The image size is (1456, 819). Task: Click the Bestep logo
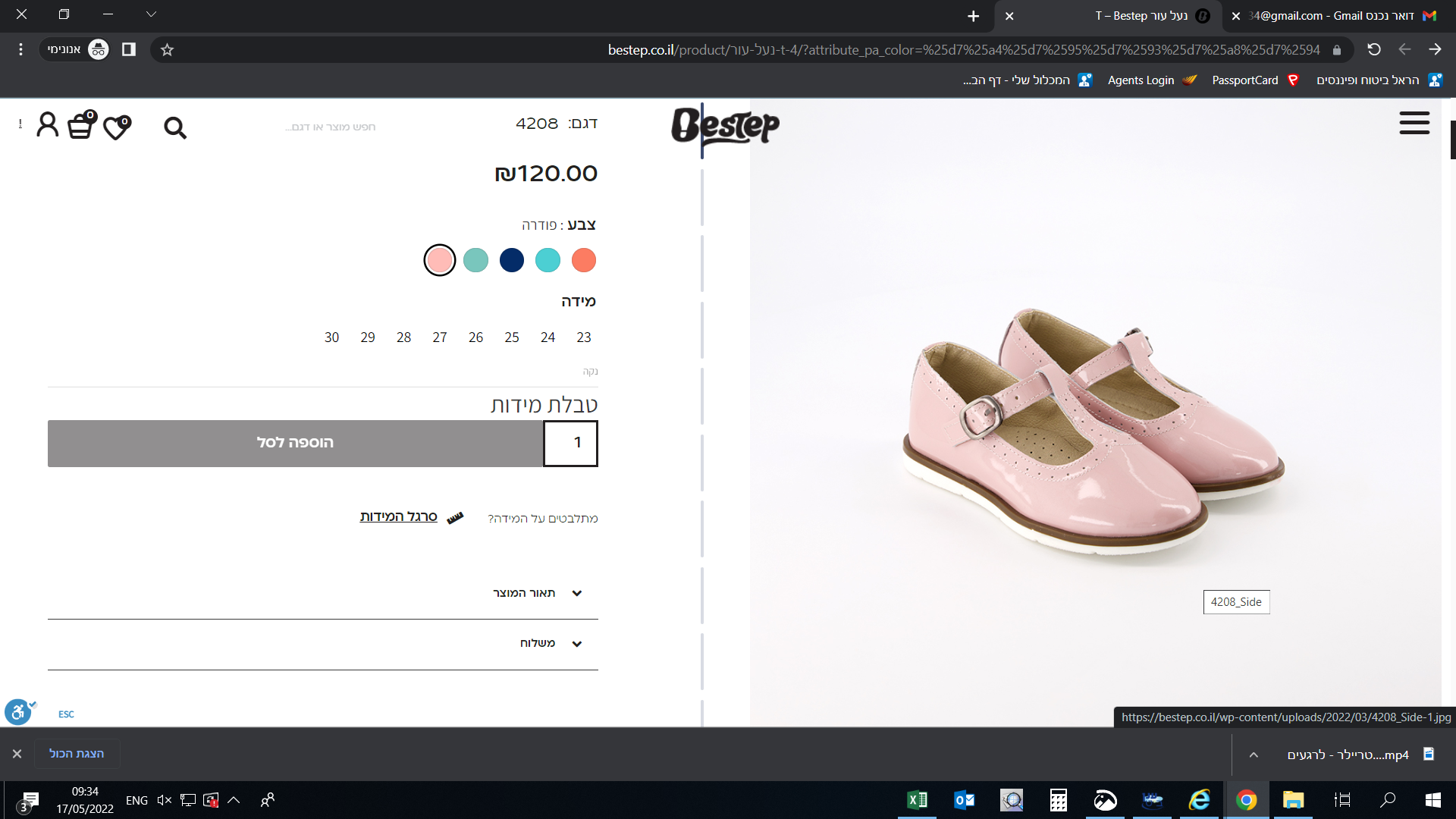coord(725,126)
